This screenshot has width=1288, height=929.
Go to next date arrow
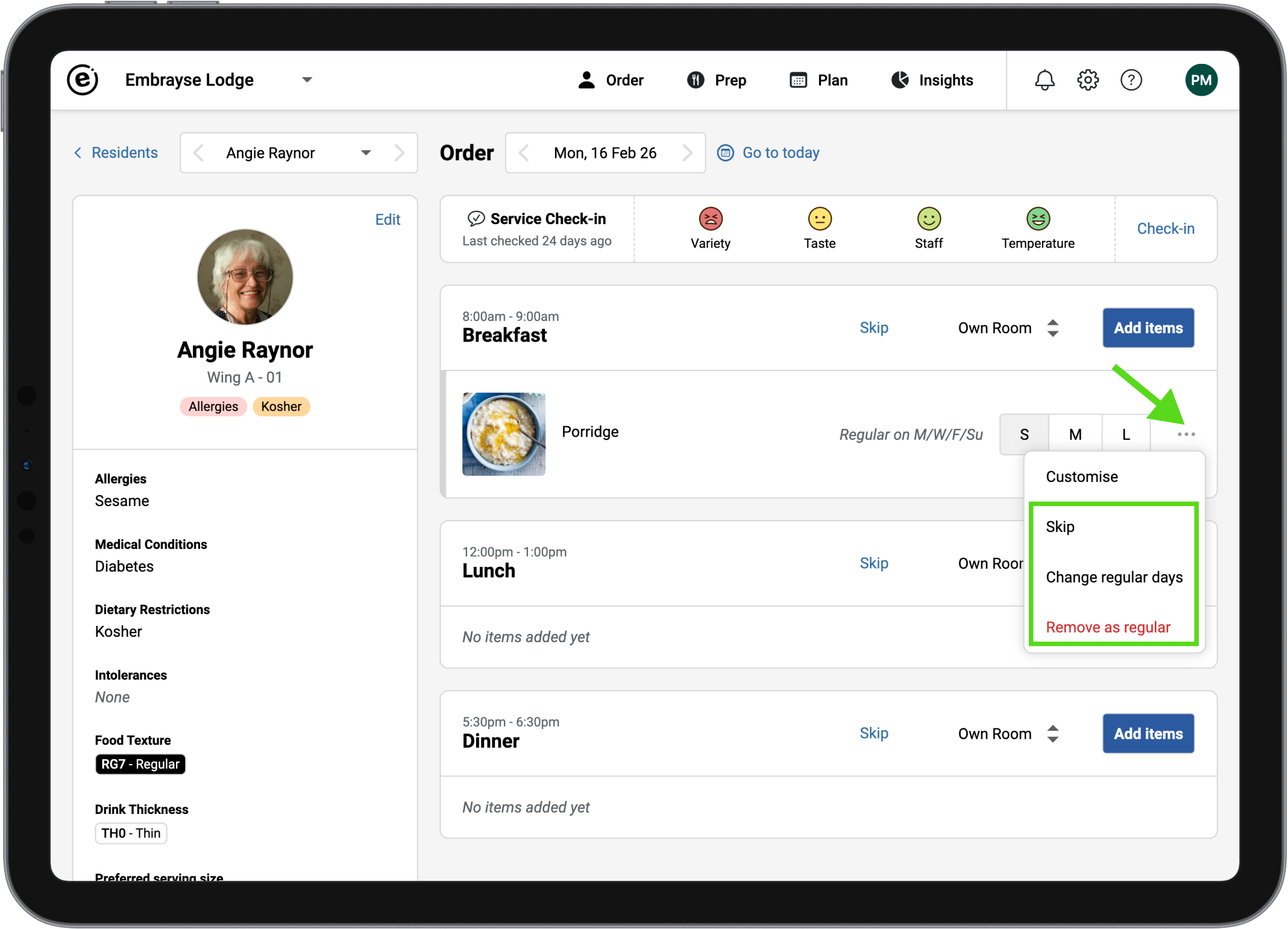pos(687,153)
